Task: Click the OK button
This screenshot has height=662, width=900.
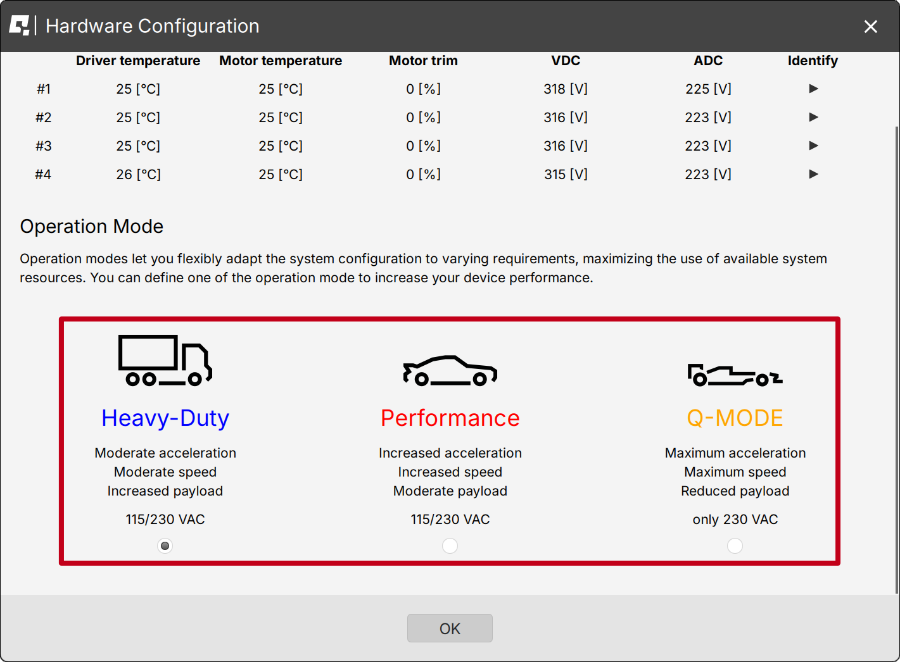Action: pyautogui.click(x=449, y=628)
